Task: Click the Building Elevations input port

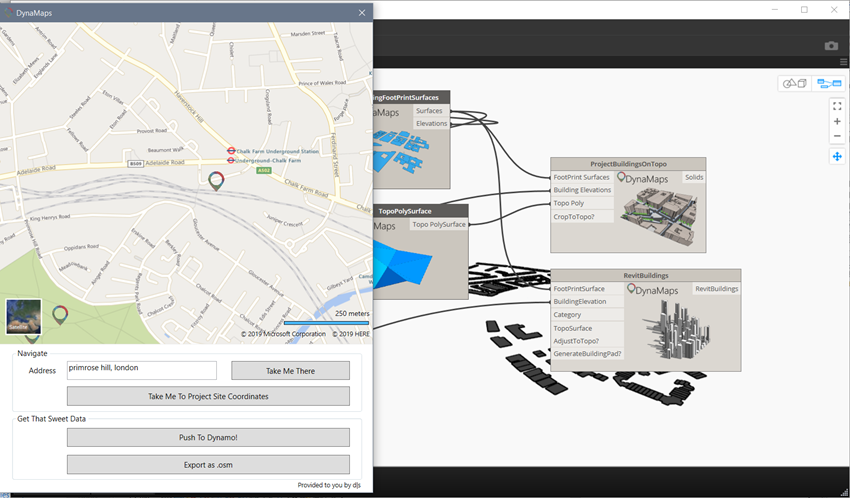Action: click(582, 190)
